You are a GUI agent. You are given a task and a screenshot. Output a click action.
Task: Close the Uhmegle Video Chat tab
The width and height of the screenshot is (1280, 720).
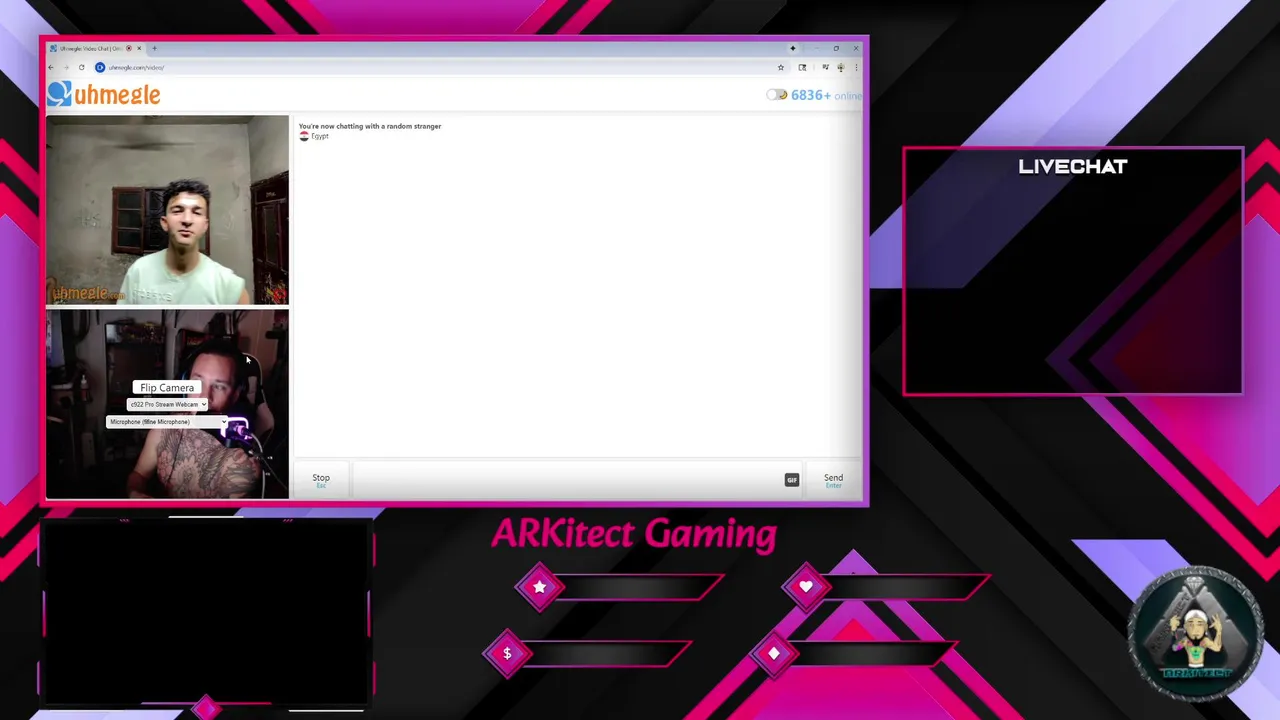click(139, 48)
